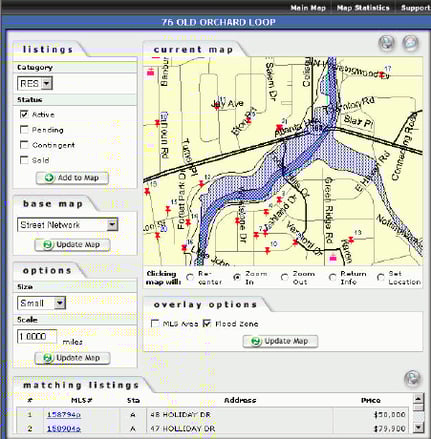The image size is (431, 439).
Task: Click the MLS# column header
Action: click(82, 400)
